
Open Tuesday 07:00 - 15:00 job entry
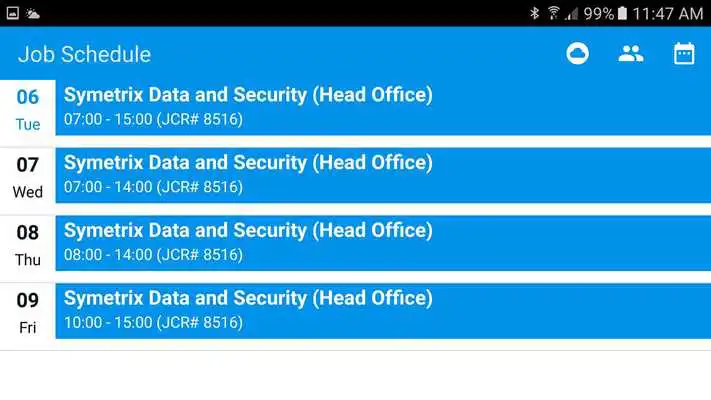click(383, 107)
